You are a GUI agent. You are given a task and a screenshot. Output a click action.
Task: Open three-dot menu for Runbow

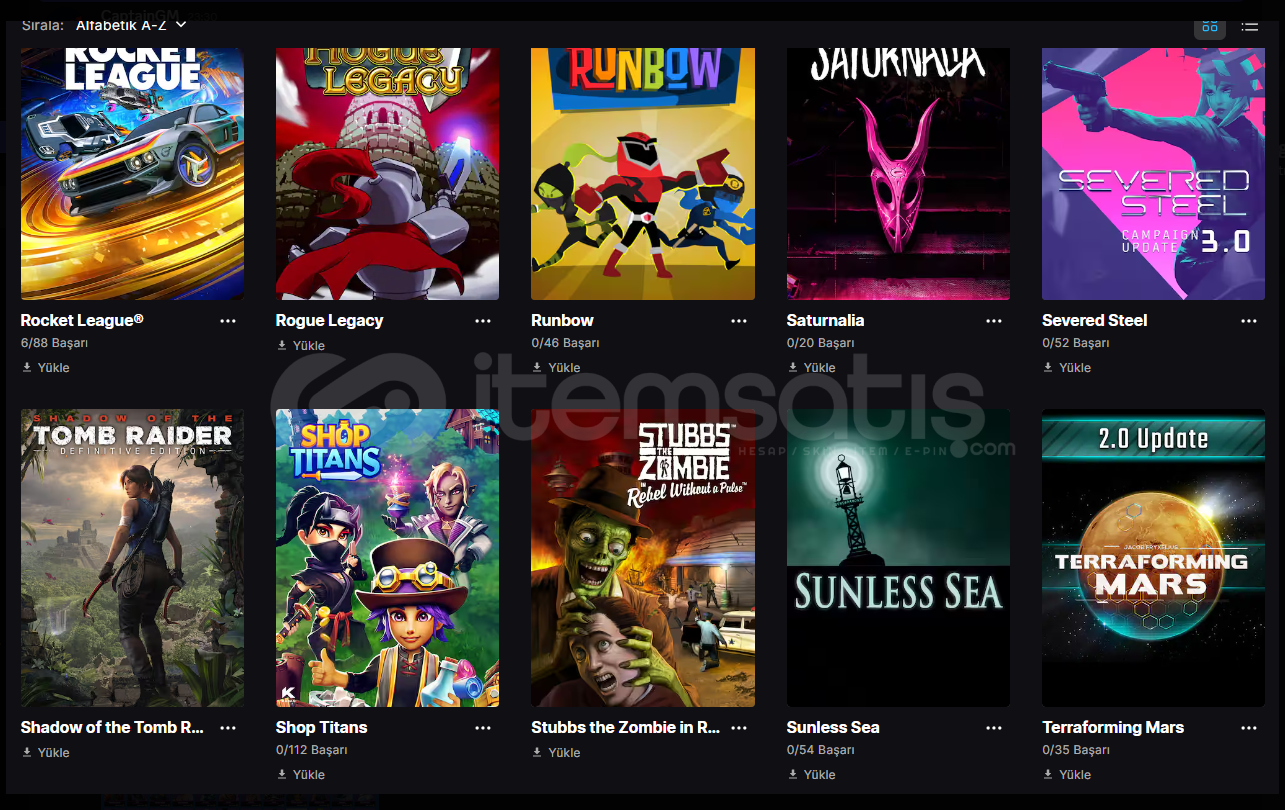point(739,321)
